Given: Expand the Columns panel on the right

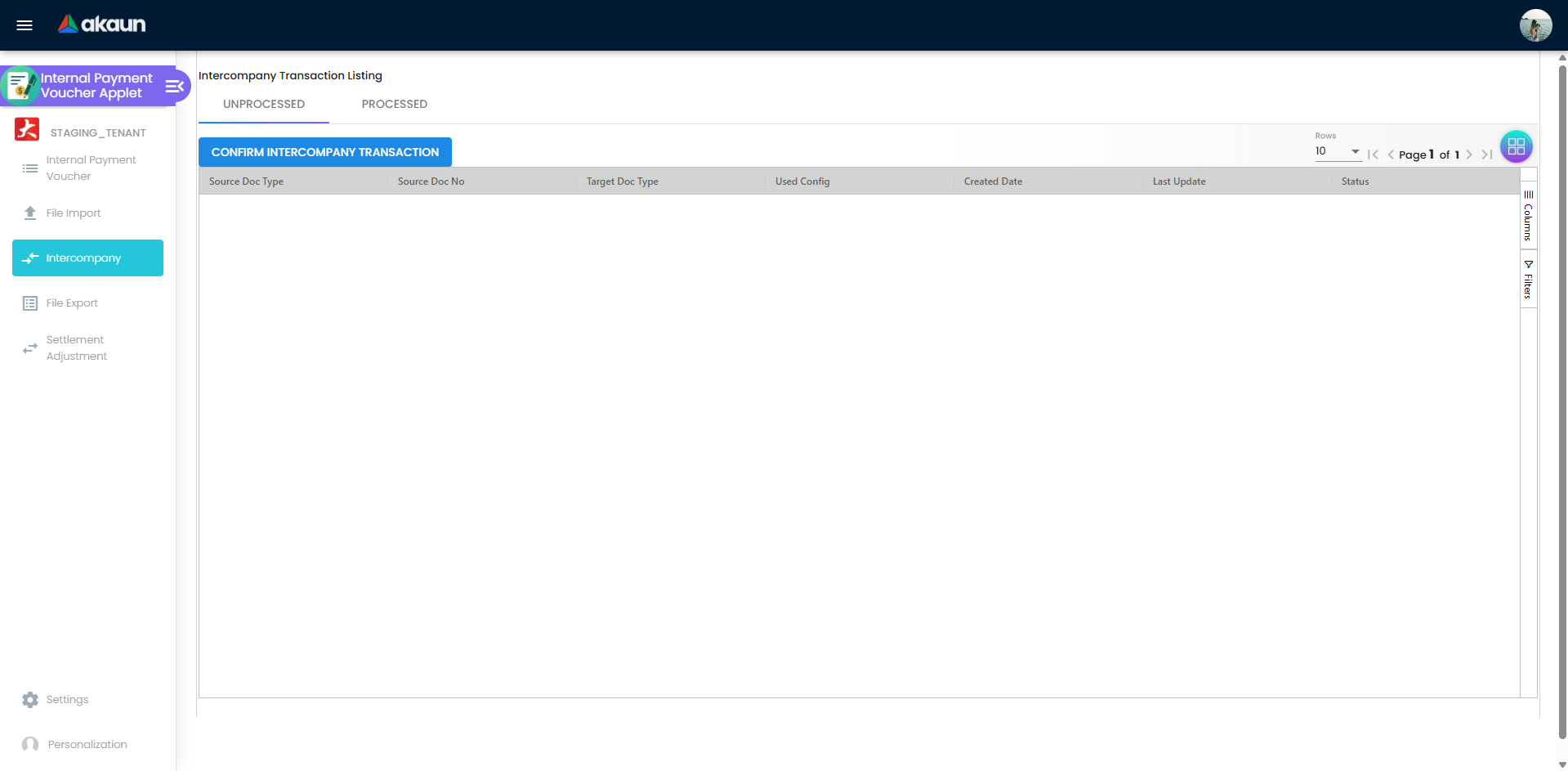Looking at the screenshot, I should (1529, 214).
